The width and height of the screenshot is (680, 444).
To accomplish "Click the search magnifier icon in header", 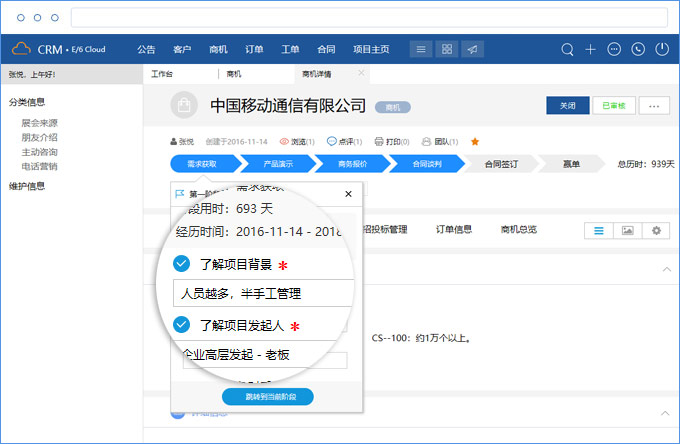I will (567, 49).
